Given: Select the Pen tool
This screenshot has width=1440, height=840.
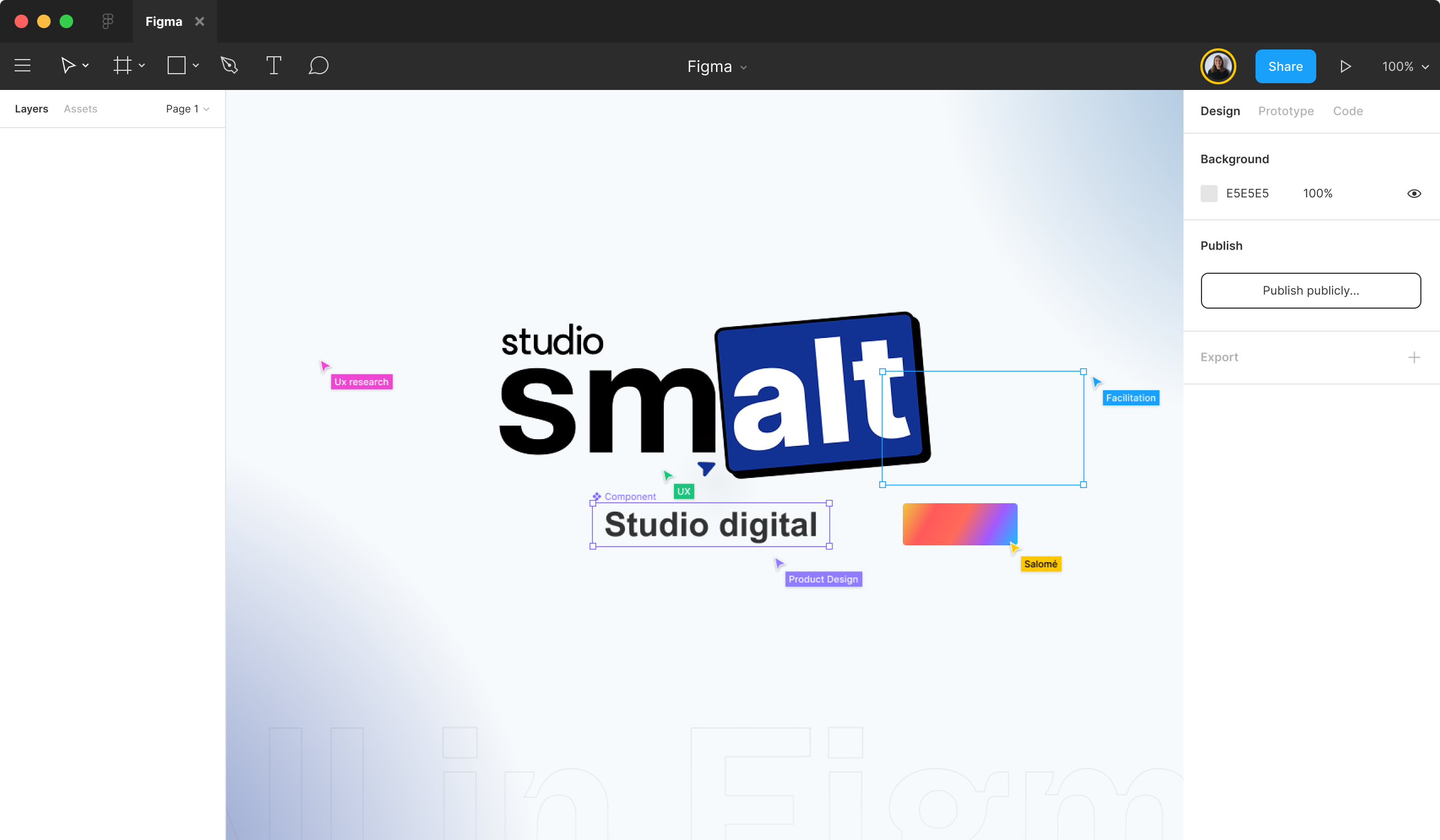Looking at the screenshot, I should pos(229,66).
